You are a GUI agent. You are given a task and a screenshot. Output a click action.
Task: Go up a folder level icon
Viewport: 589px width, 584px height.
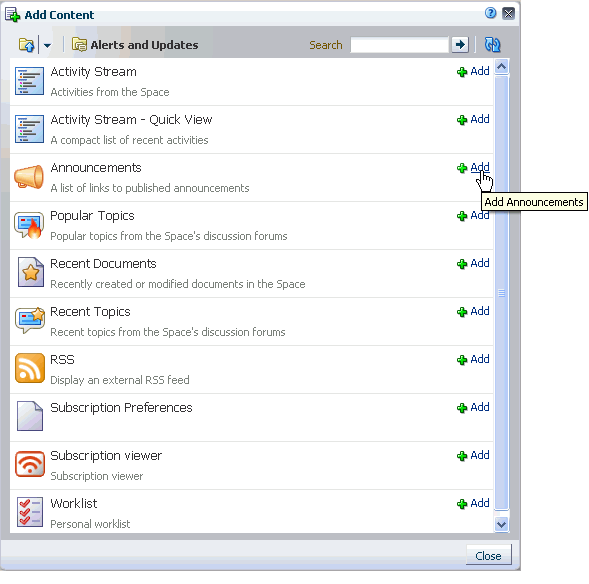[27, 45]
